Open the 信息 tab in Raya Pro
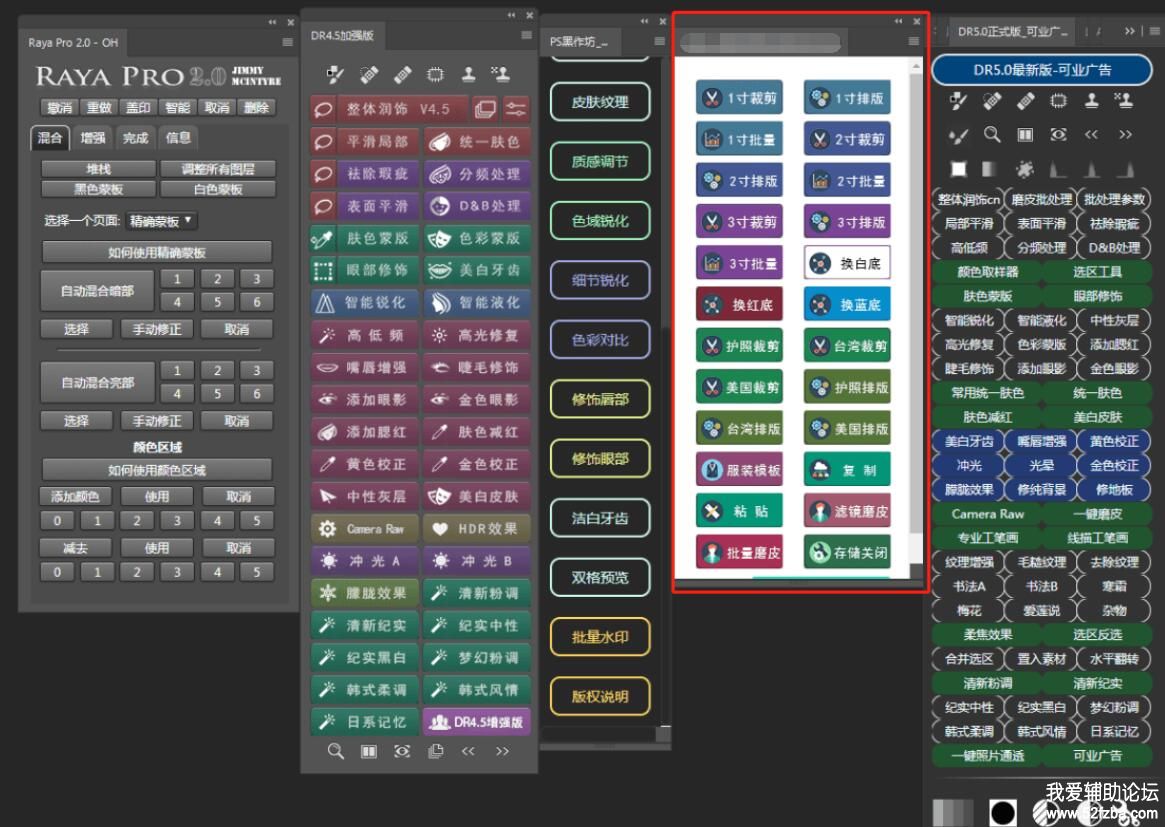Image resolution: width=1165 pixels, height=827 pixels. click(x=178, y=138)
